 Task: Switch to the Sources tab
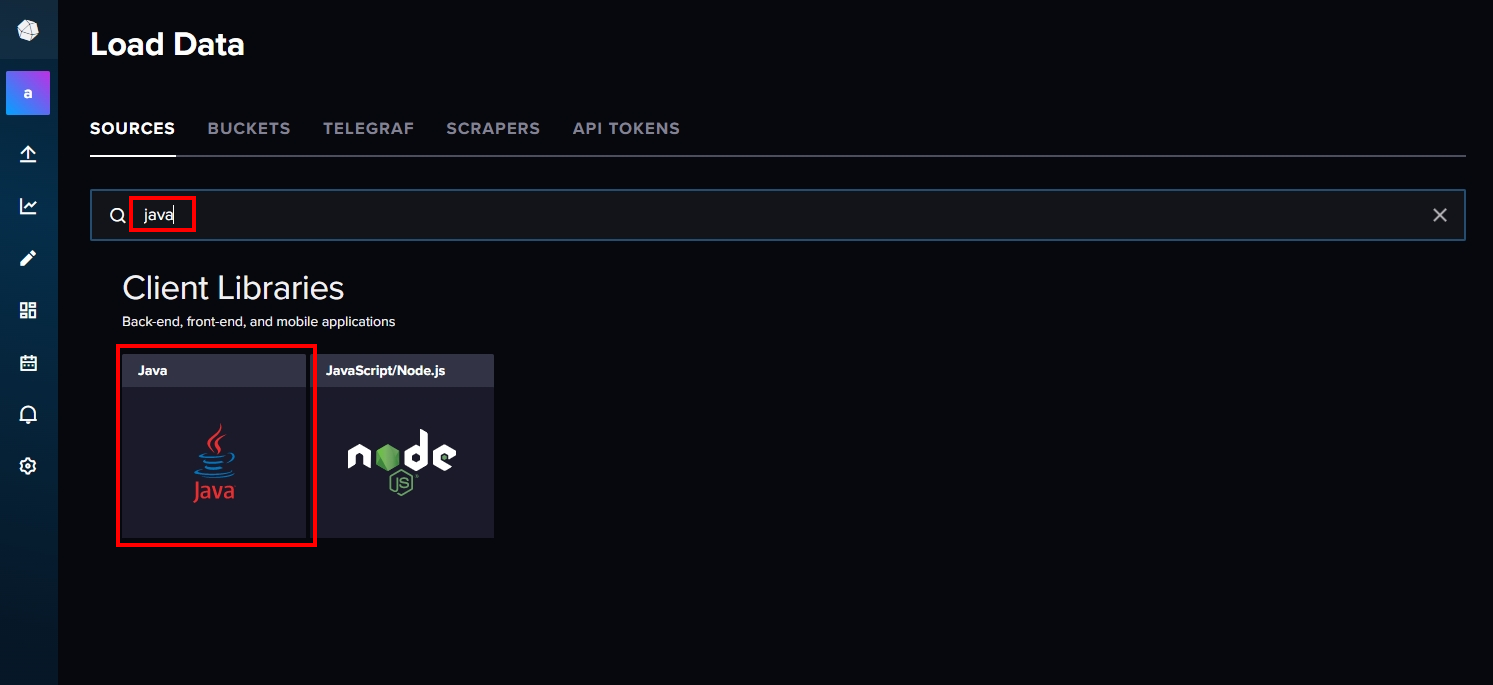pyautogui.click(x=132, y=129)
